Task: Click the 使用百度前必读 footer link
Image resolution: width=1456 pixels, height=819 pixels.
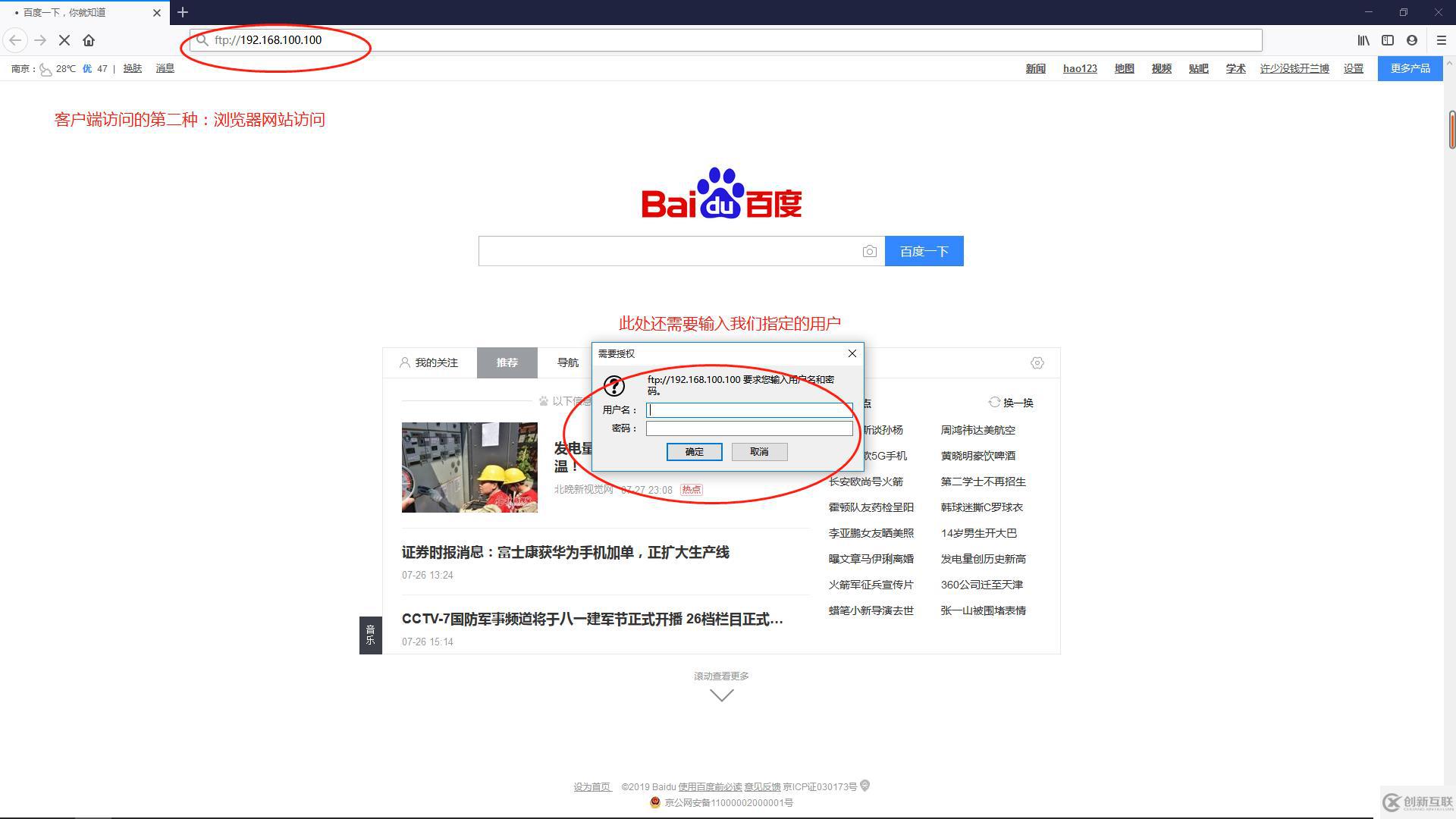Action: [x=710, y=787]
